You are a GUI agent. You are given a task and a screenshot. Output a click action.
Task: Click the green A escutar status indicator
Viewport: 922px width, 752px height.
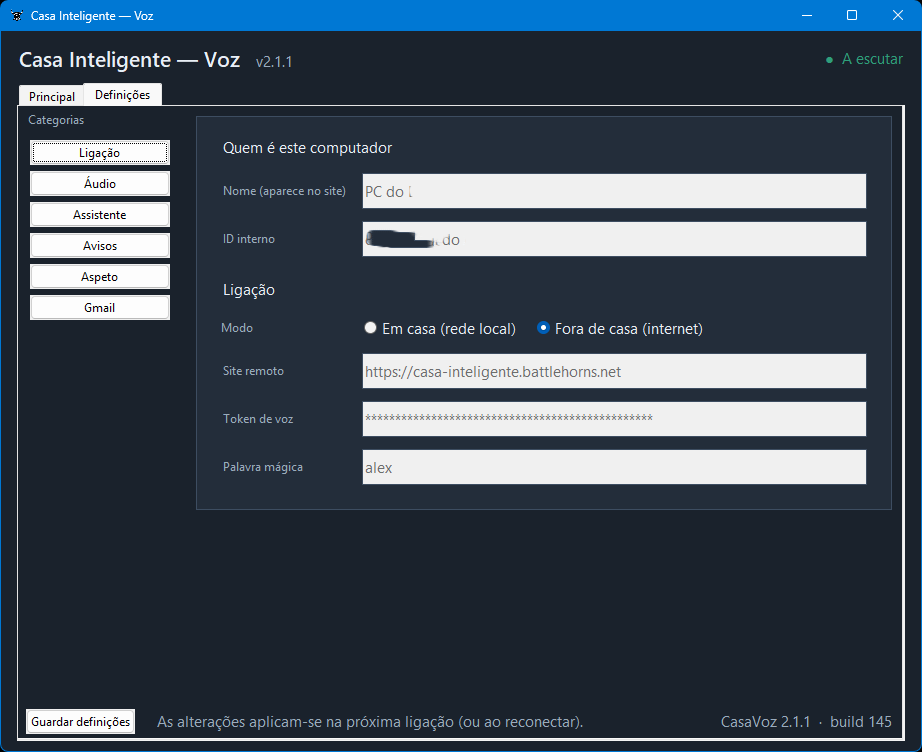coord(864,59)
